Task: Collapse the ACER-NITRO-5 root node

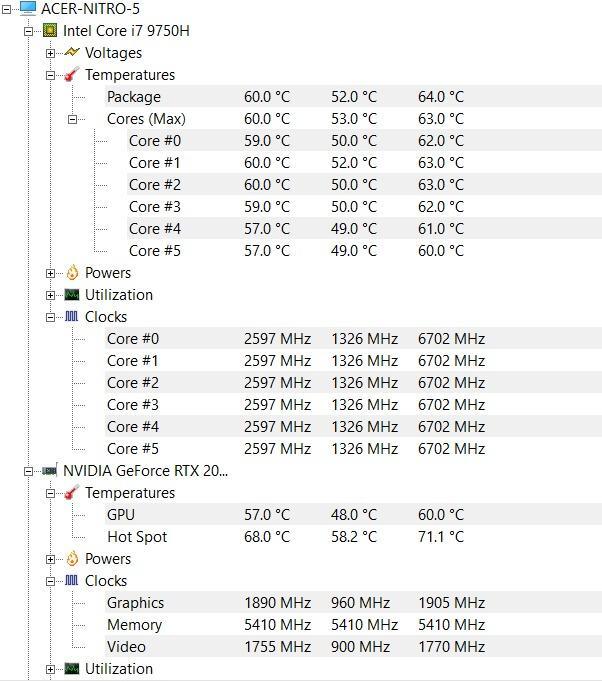Action: pyautogui.click(x=6, y=9)
